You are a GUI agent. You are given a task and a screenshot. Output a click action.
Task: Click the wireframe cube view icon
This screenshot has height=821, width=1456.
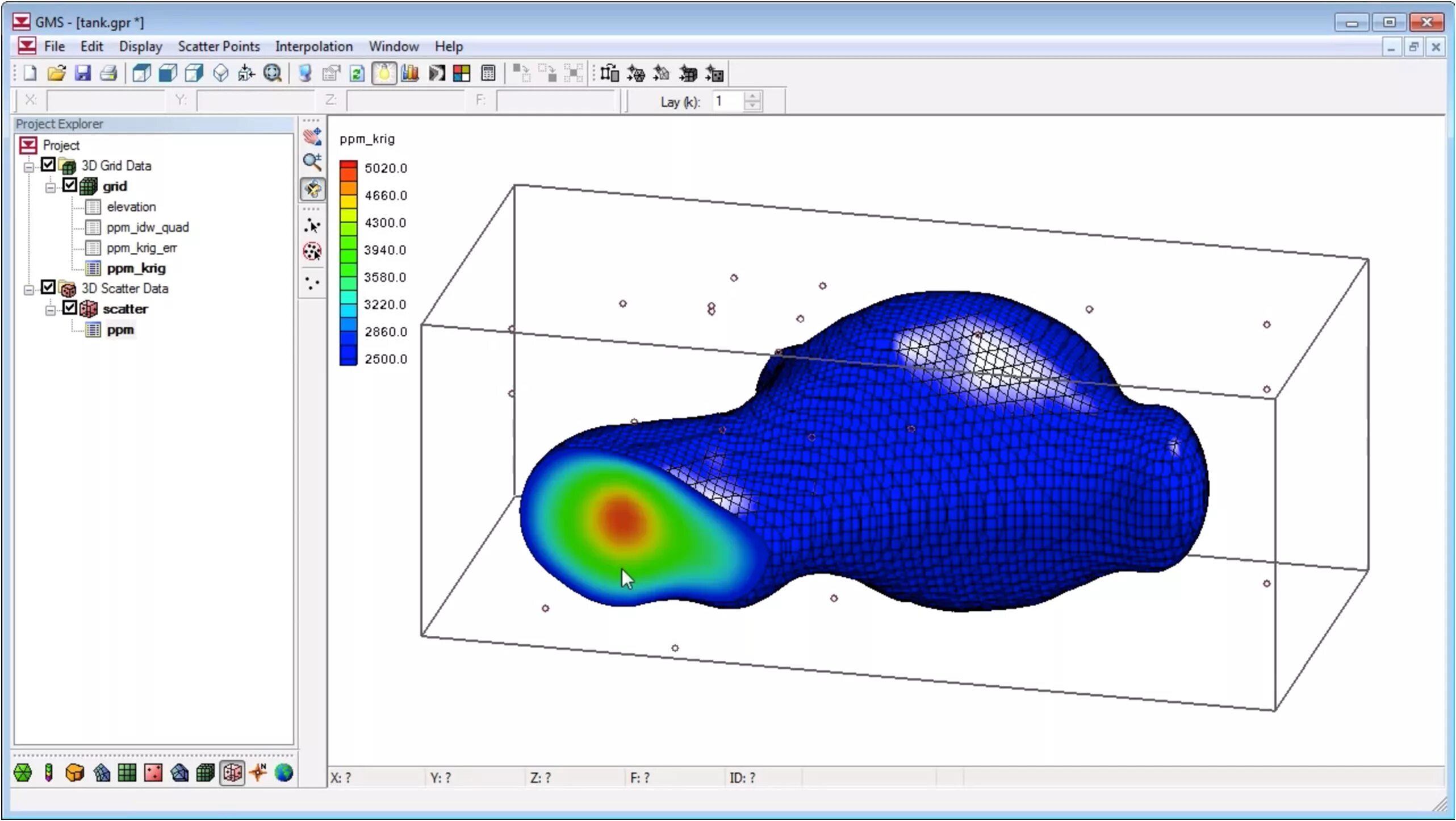click(221, 73)
